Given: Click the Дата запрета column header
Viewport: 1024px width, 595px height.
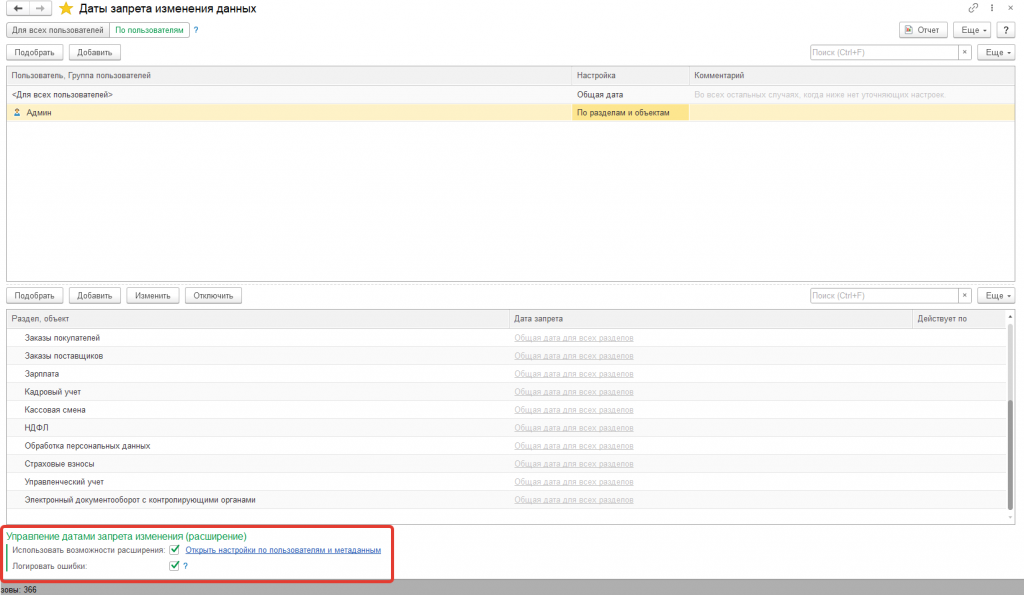Looking at the screenshot, I should click(x=711, y=319).
